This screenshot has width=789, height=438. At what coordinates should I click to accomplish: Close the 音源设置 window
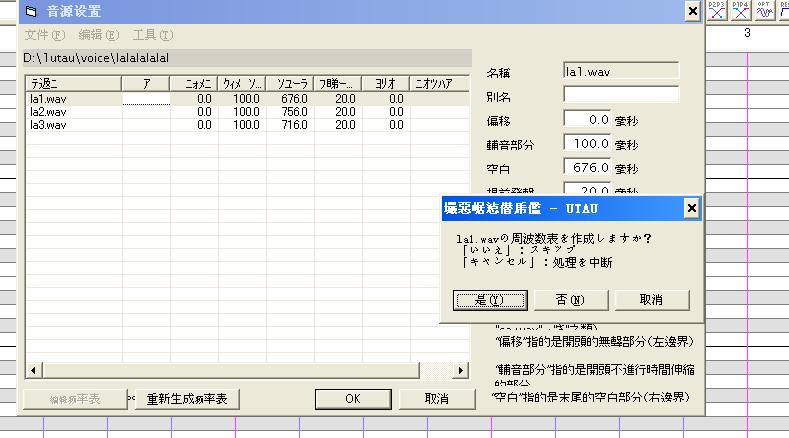(693, 11)
